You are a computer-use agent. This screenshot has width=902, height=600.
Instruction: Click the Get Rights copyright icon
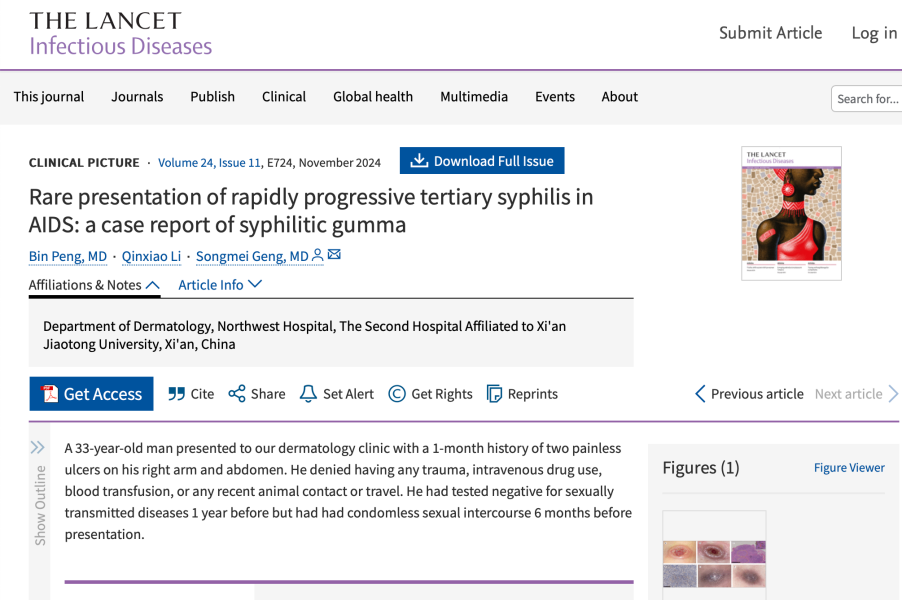(x=397, y=394)
